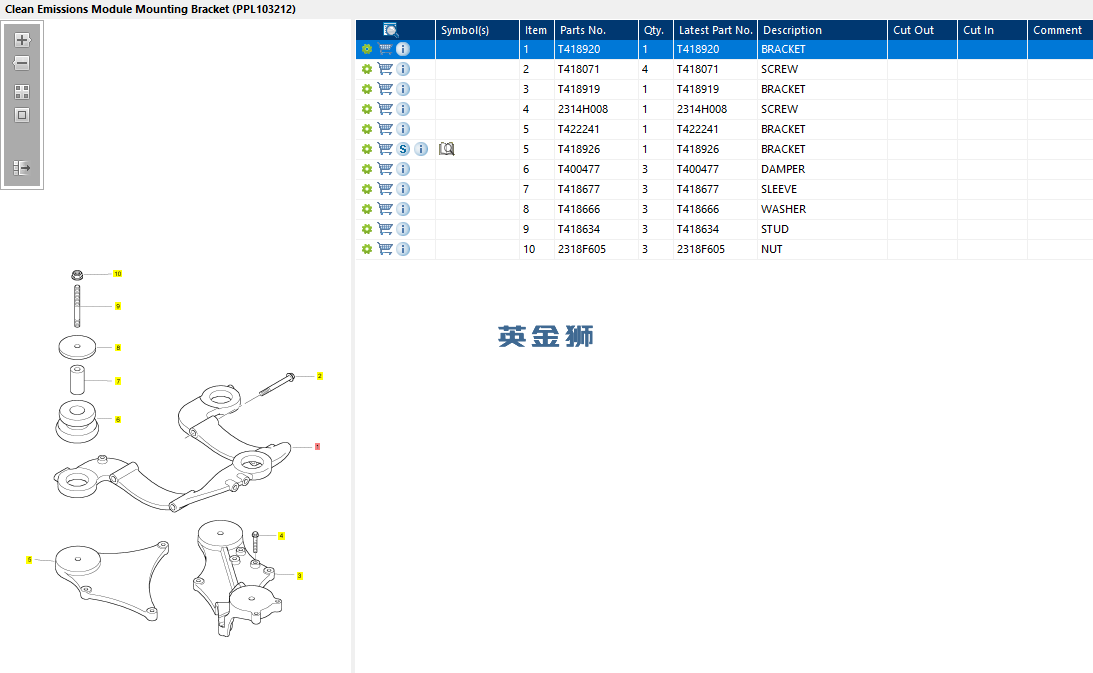Select the WASHER description cell
The image size is (1093, 673).
[x=823, y=209]
